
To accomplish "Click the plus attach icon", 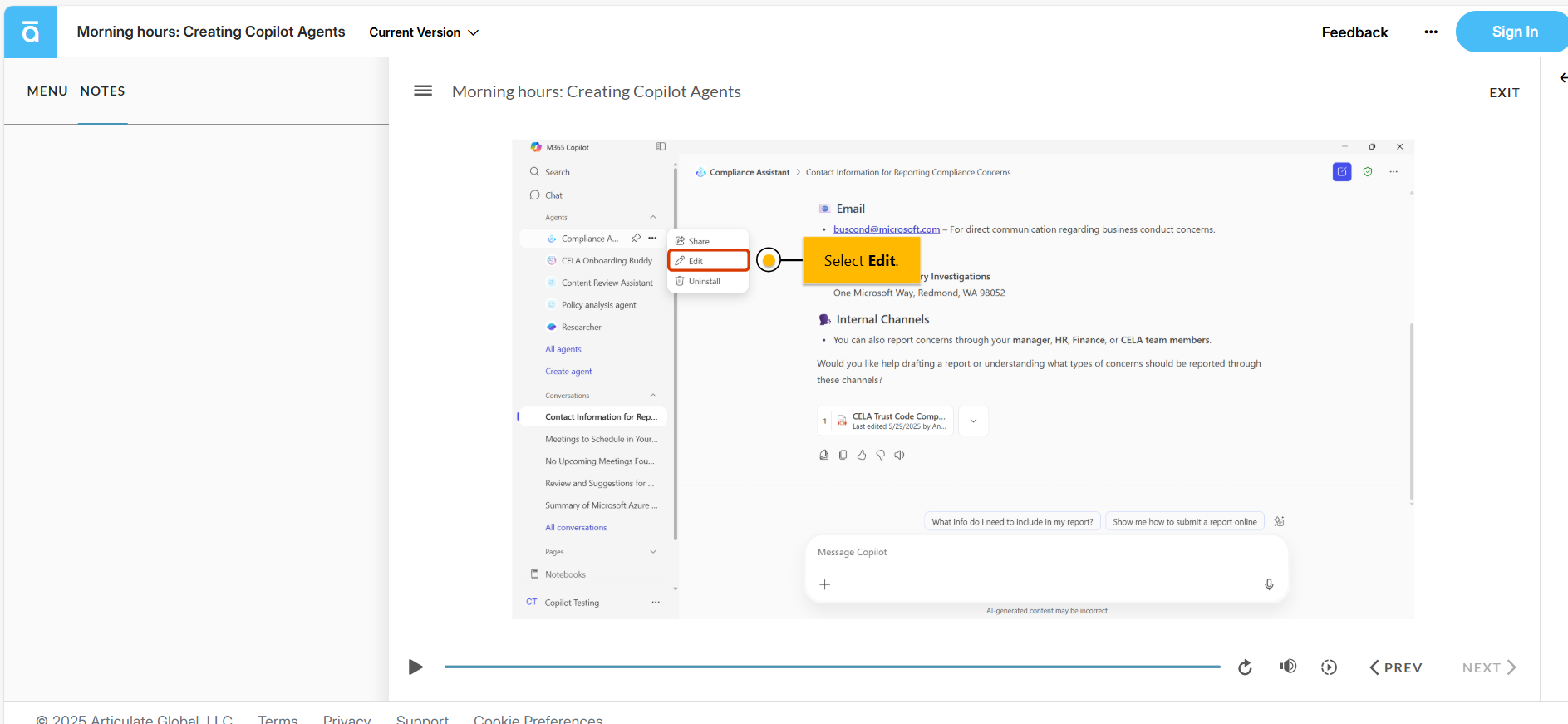I will (x=824, y=585).
